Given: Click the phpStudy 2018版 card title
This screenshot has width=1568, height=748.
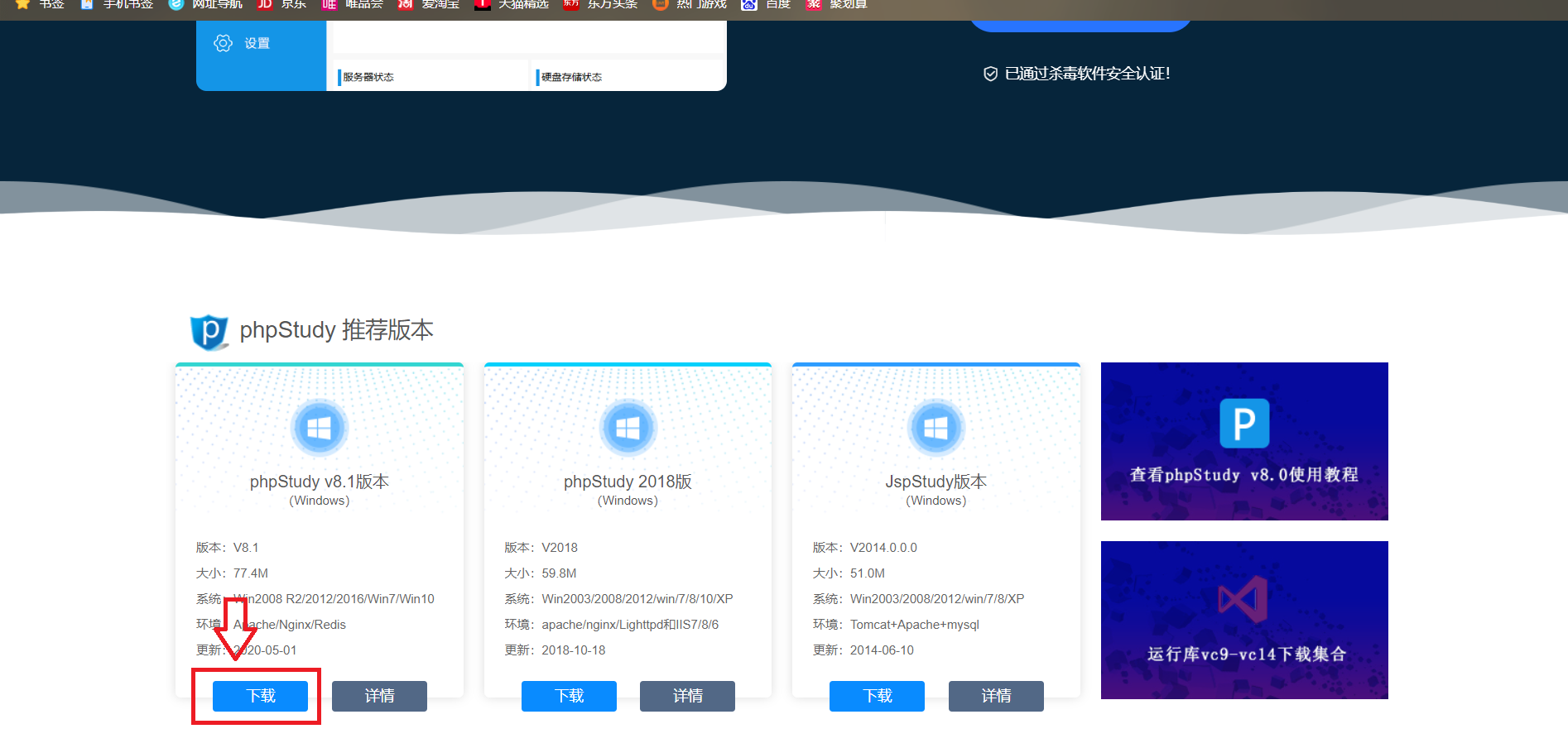Looking at the screenshot, I should (628, 482).
